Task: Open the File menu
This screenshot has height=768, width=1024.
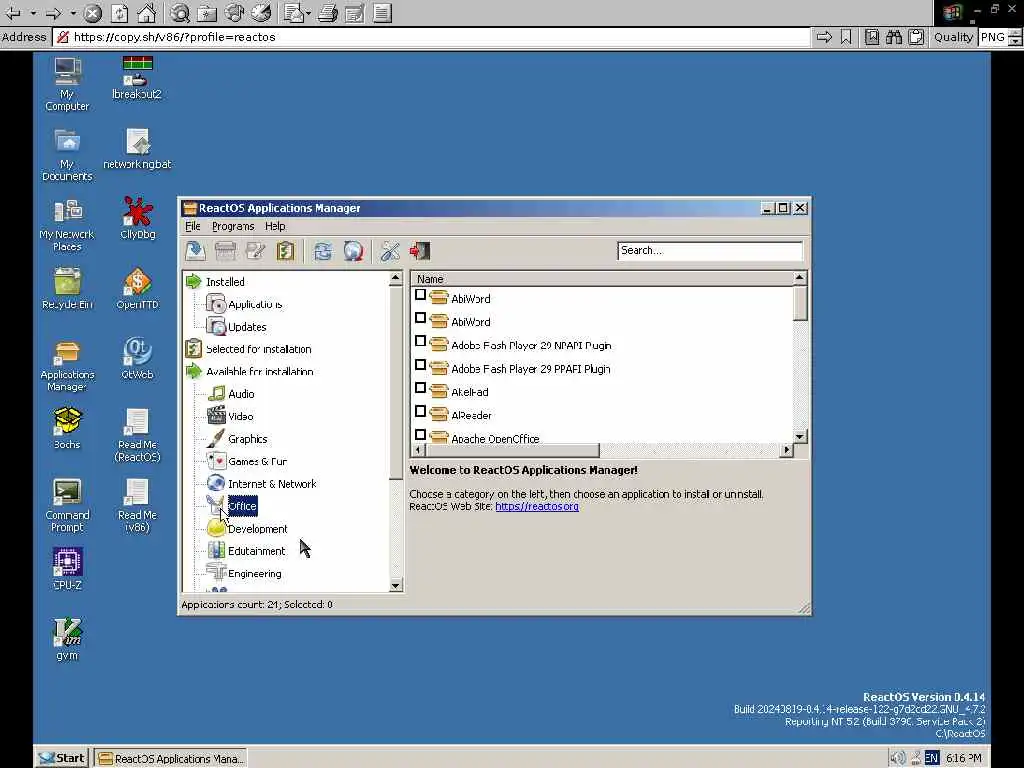Action: [193, 227]
